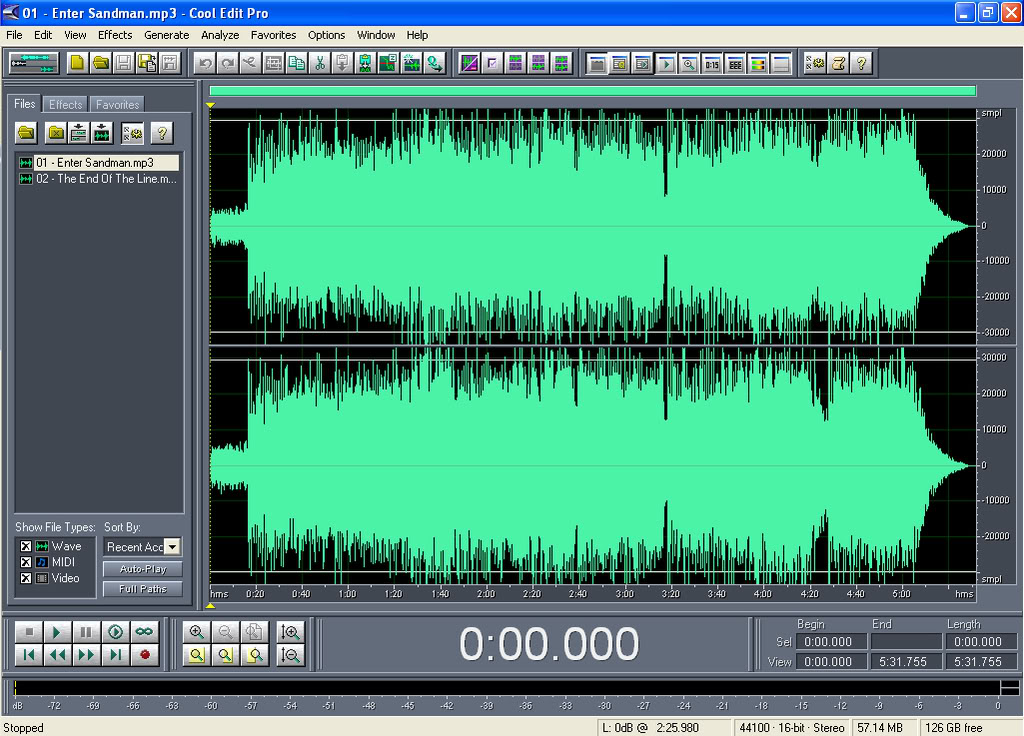Click the Copy icon in toolbar

296,63
